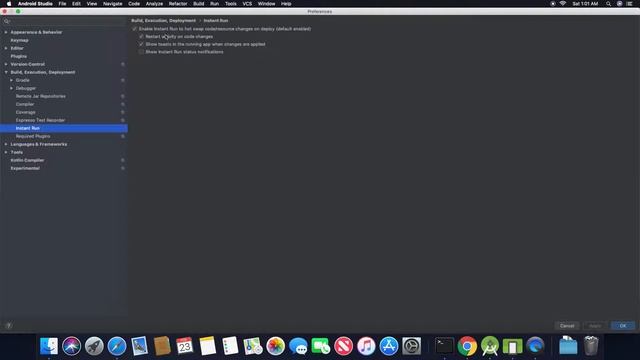Open Mail stamp icon in dock
Viewport: 640px width, 360px height.
(140, 346)
